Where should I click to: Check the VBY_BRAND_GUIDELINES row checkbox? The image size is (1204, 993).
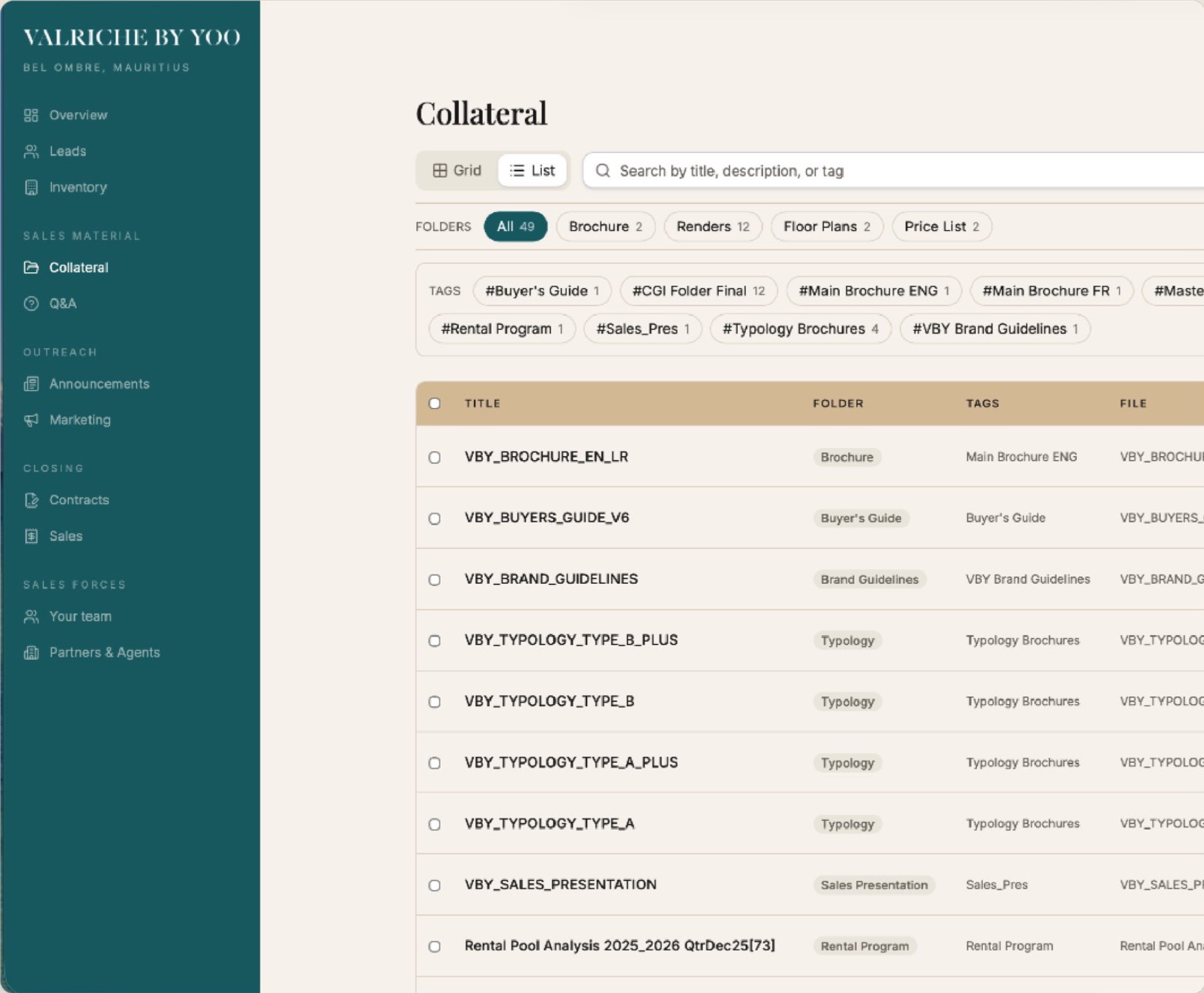[435, 580]
